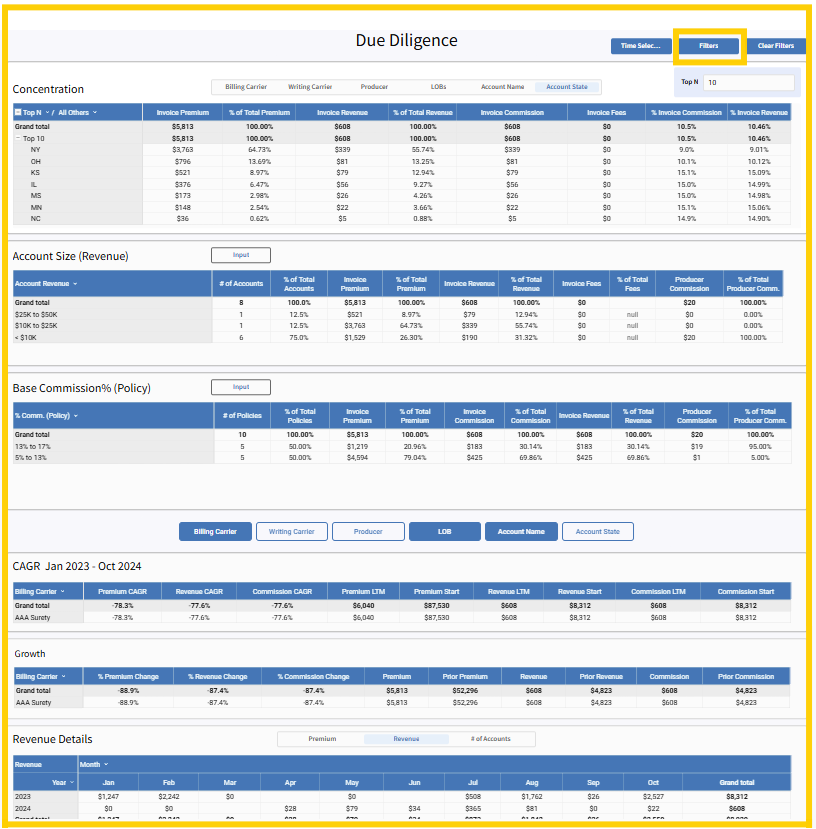Select Billing Carrier tab in Concentration
This screenshot has width=816, height=829.
pyautogui.click(x=246, y=87)
